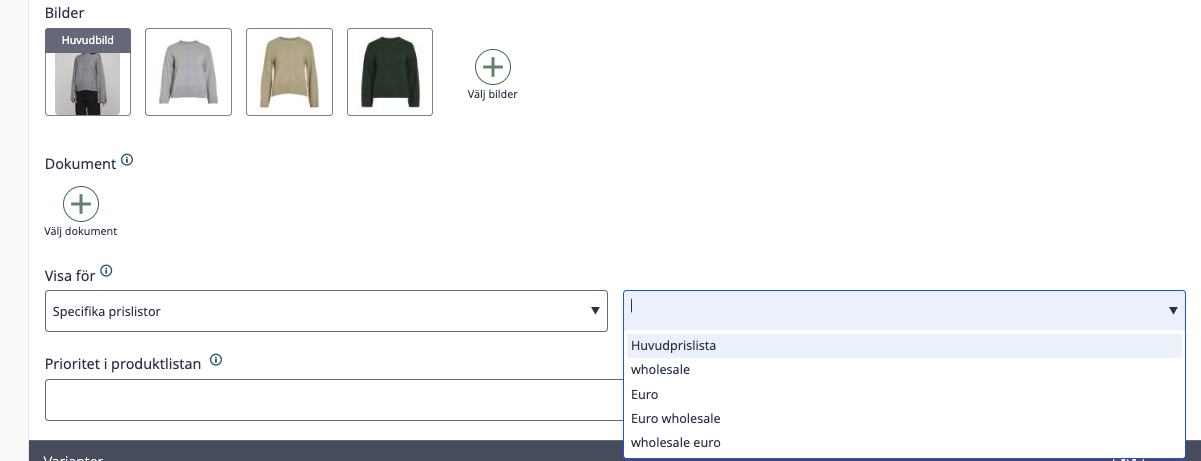Click the Välj dokument label
Image resolution: width=1201 pixels, height=461 pixels.
pyautogui.click(x=81, y=231)
